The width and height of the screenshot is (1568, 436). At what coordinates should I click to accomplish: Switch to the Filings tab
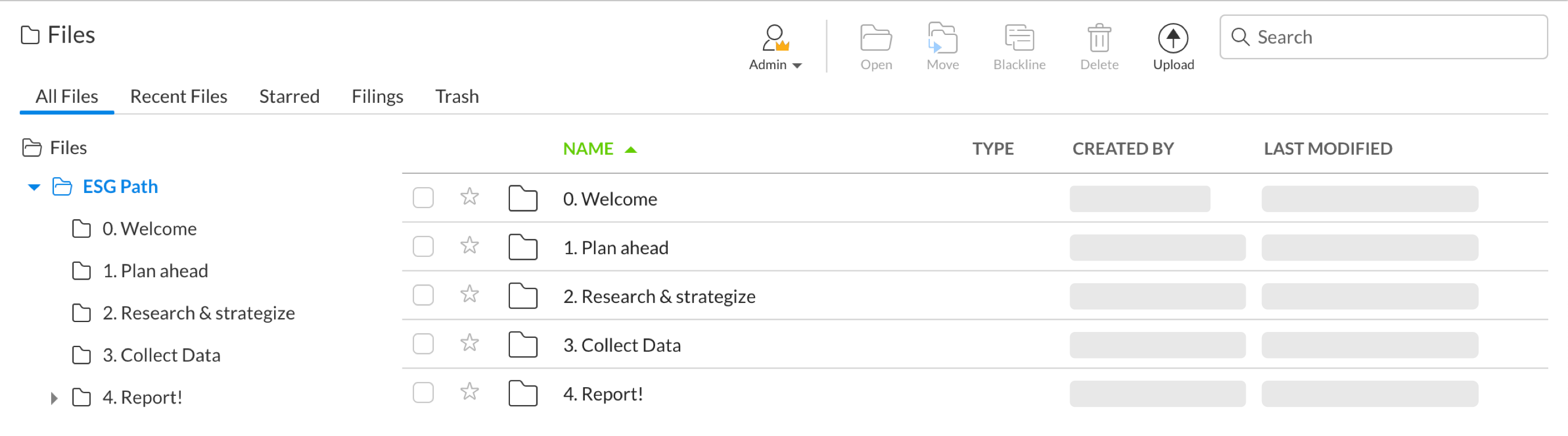point(377,97)
